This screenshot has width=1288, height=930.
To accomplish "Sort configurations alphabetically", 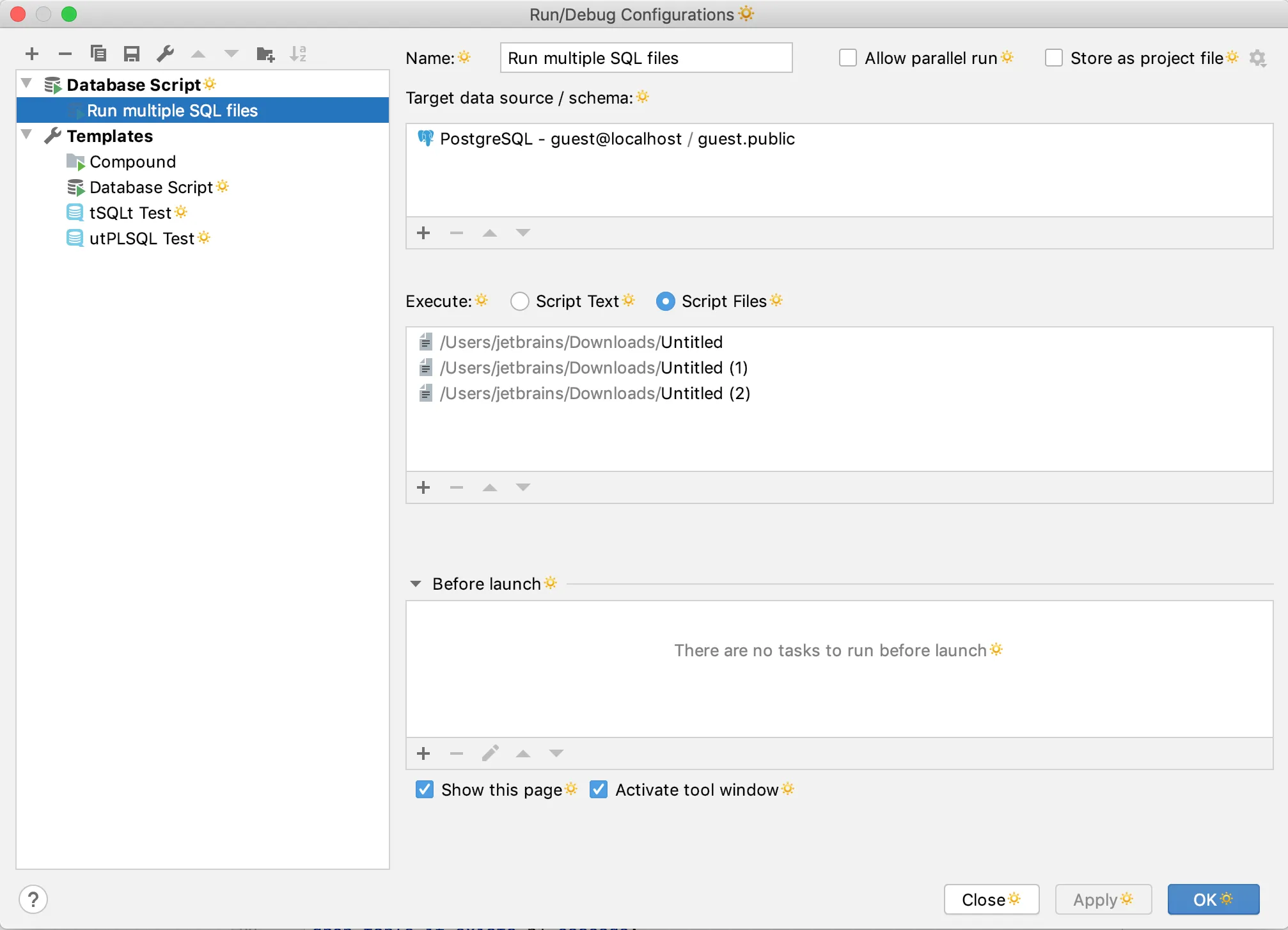I will click(x=298, y=54).
